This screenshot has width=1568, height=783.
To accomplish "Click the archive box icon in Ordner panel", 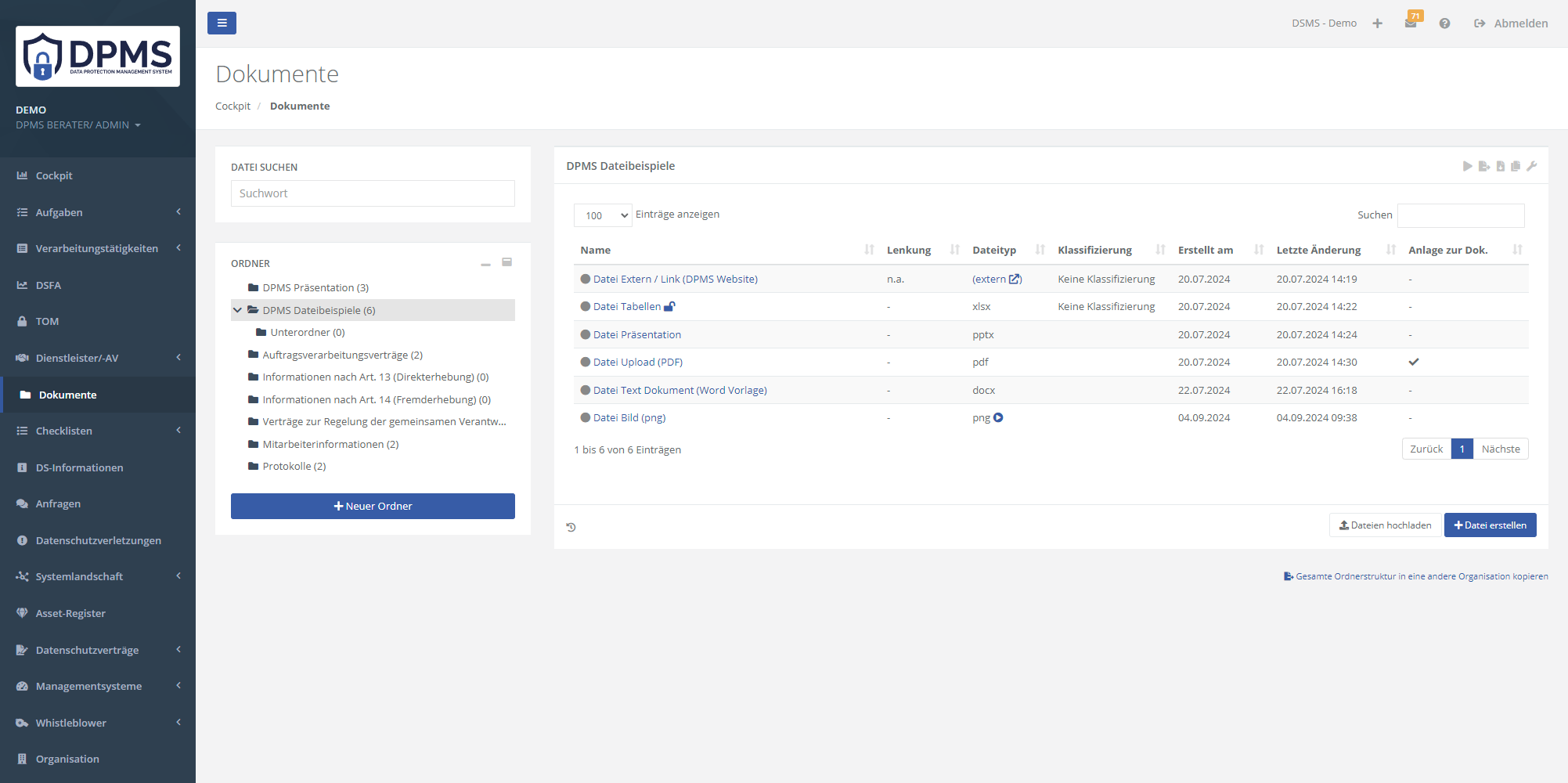I will pyautogui.click(x=506, y=262).
